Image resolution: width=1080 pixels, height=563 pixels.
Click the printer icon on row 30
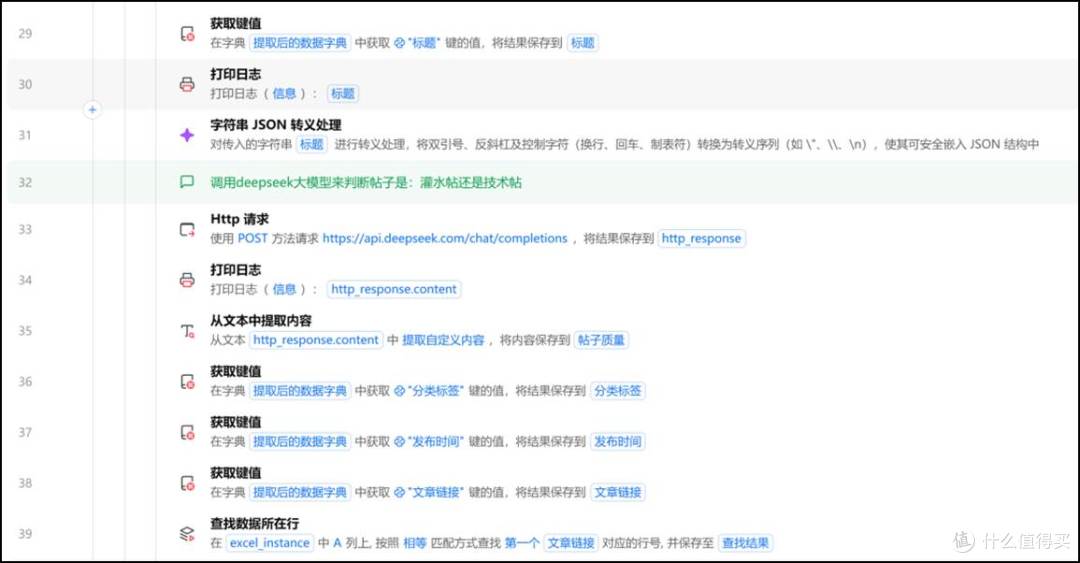tap(187, 84)
